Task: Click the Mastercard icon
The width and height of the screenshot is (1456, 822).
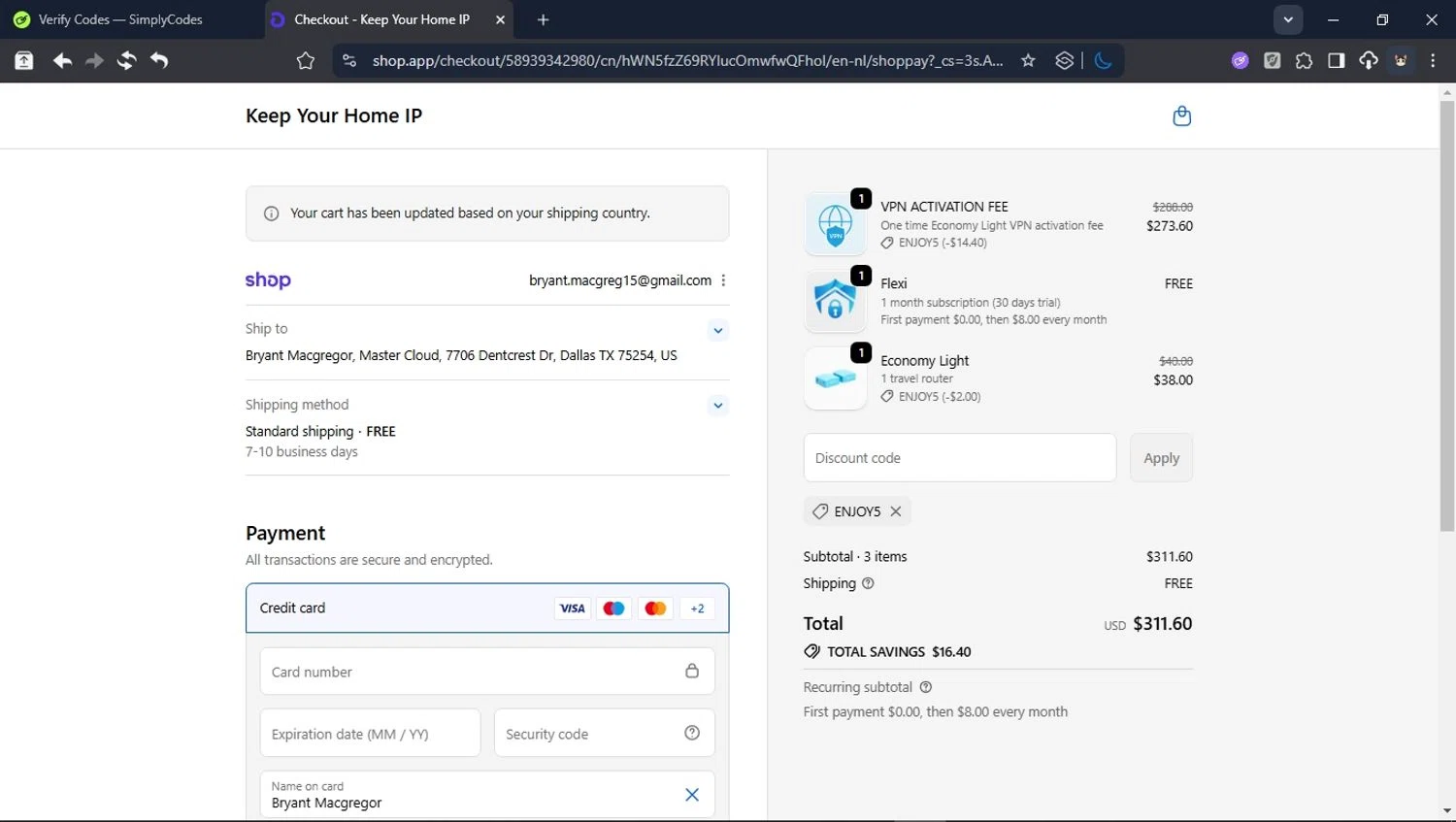Action: coord(655,608)
